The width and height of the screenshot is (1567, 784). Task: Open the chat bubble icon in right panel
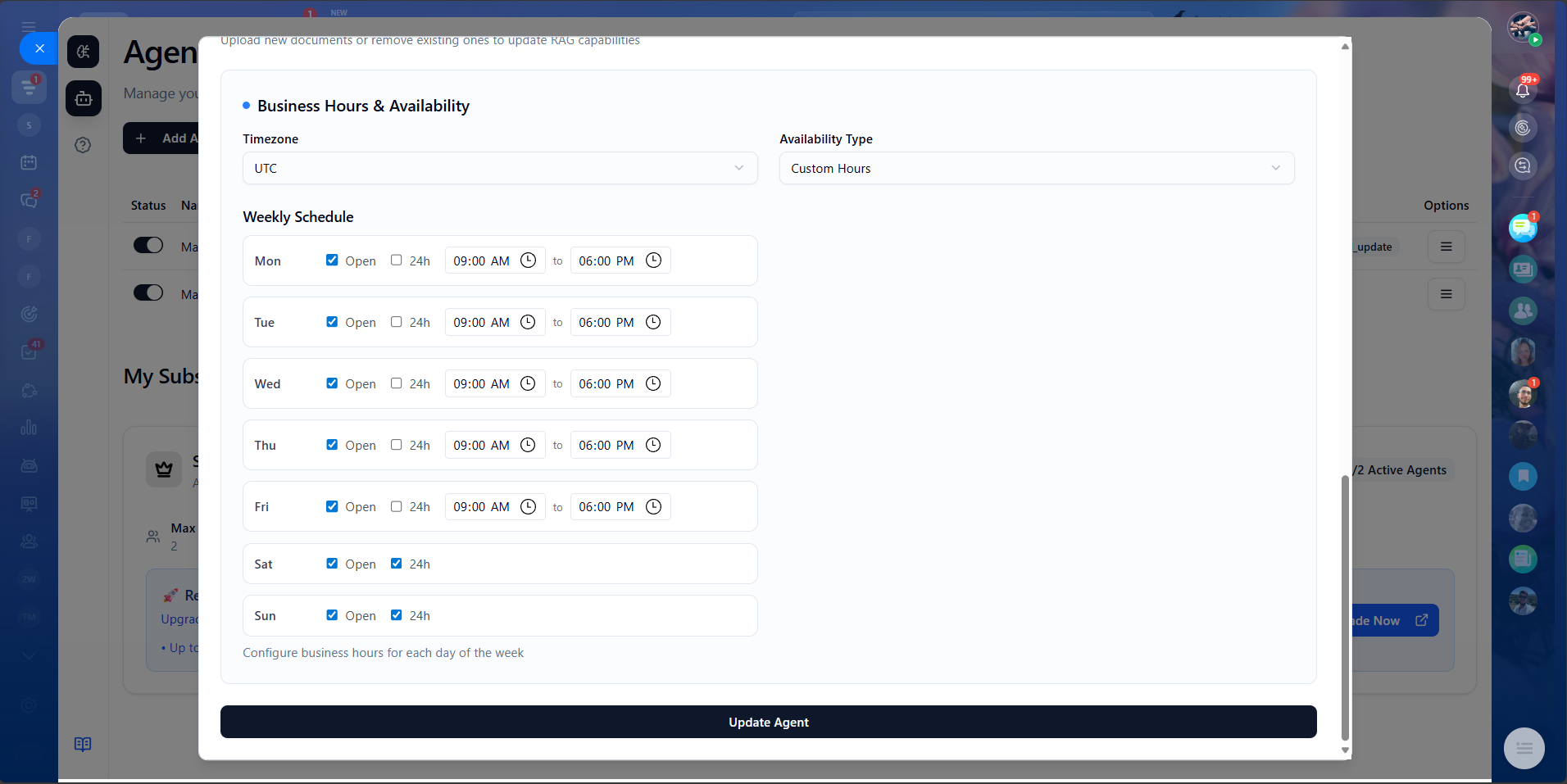click(x=1522, y=228)
